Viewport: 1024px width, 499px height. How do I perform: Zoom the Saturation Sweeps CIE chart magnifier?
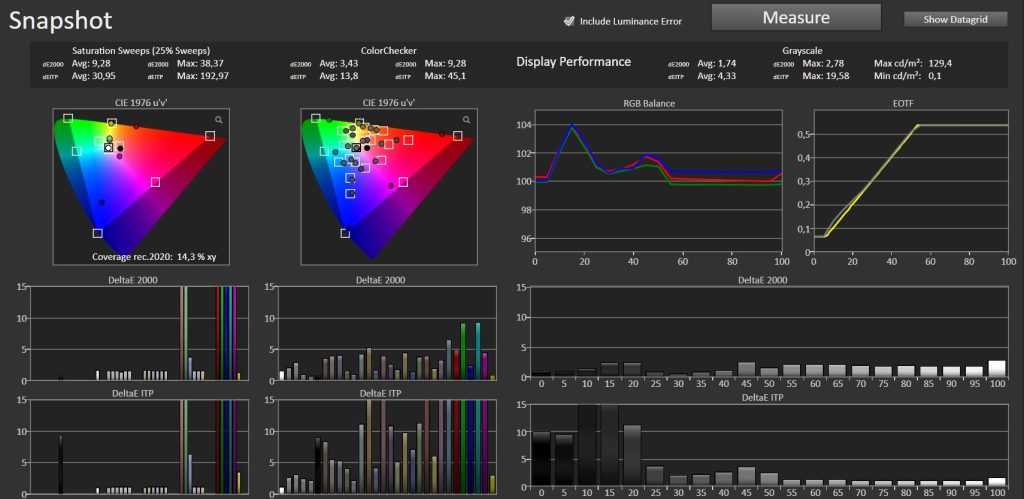[x=219, y=120]
